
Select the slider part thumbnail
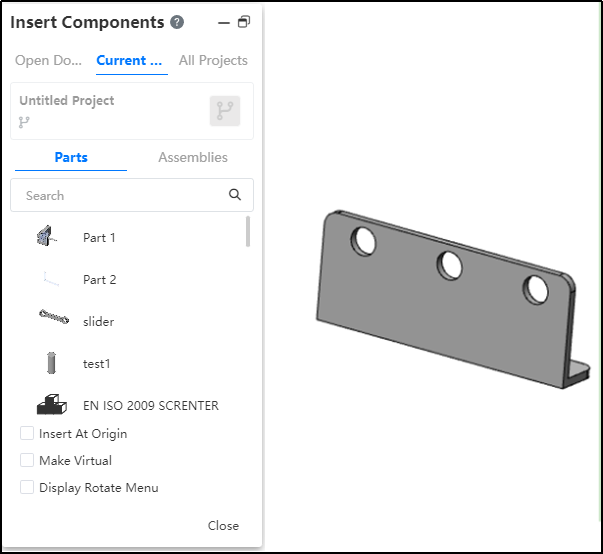tap(54, 317)
